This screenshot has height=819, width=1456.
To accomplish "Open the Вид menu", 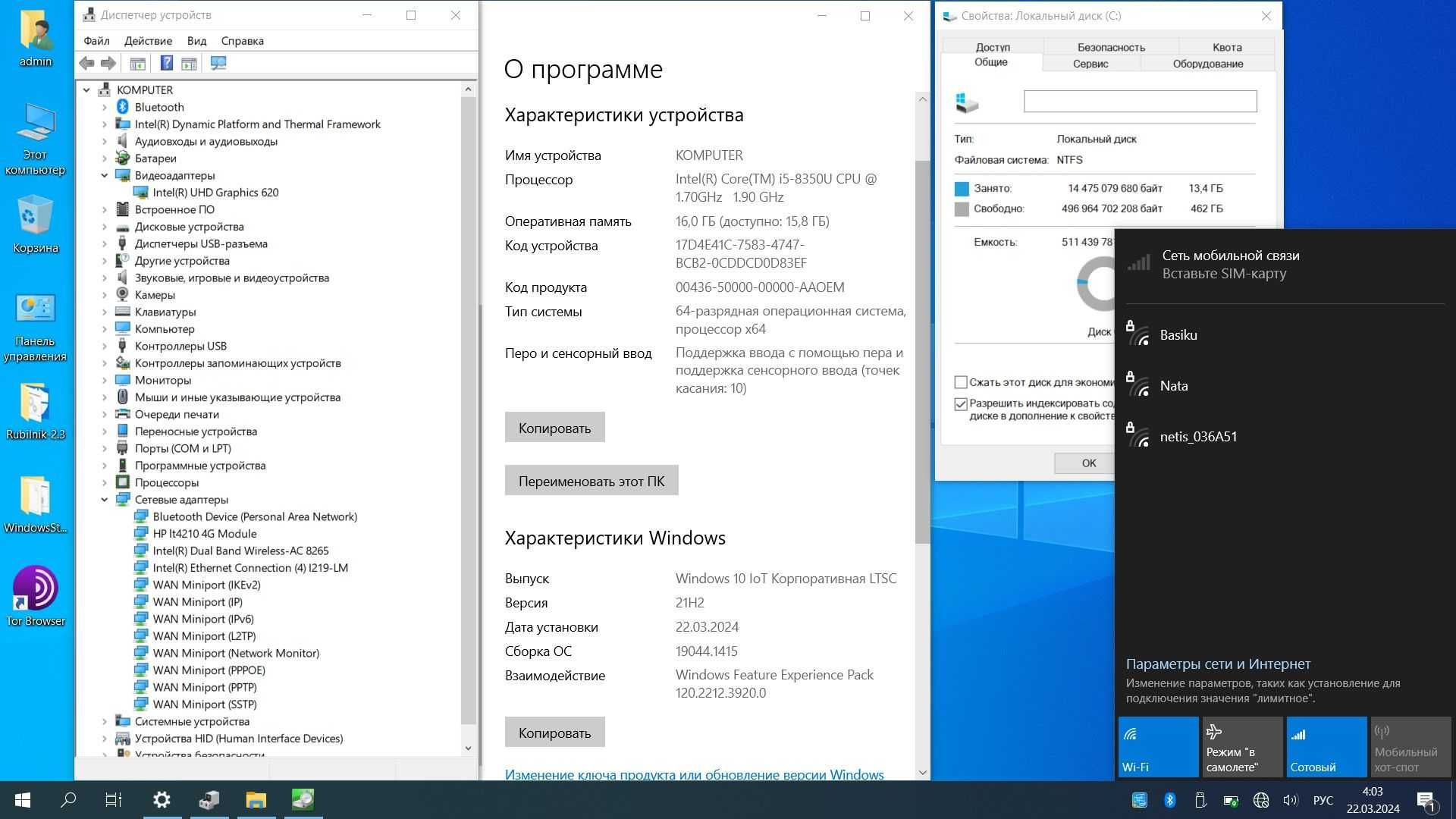I will pos(196,41).
